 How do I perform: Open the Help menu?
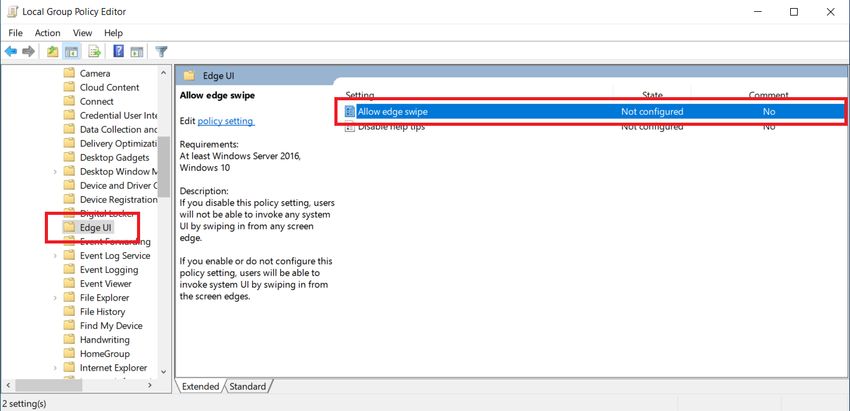(113, 33)
